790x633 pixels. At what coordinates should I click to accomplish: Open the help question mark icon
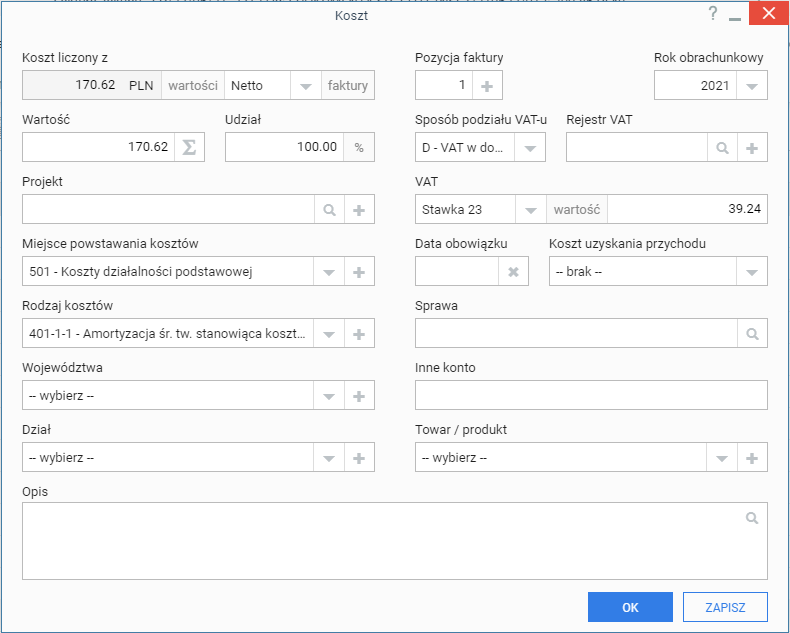pos(712,14)
